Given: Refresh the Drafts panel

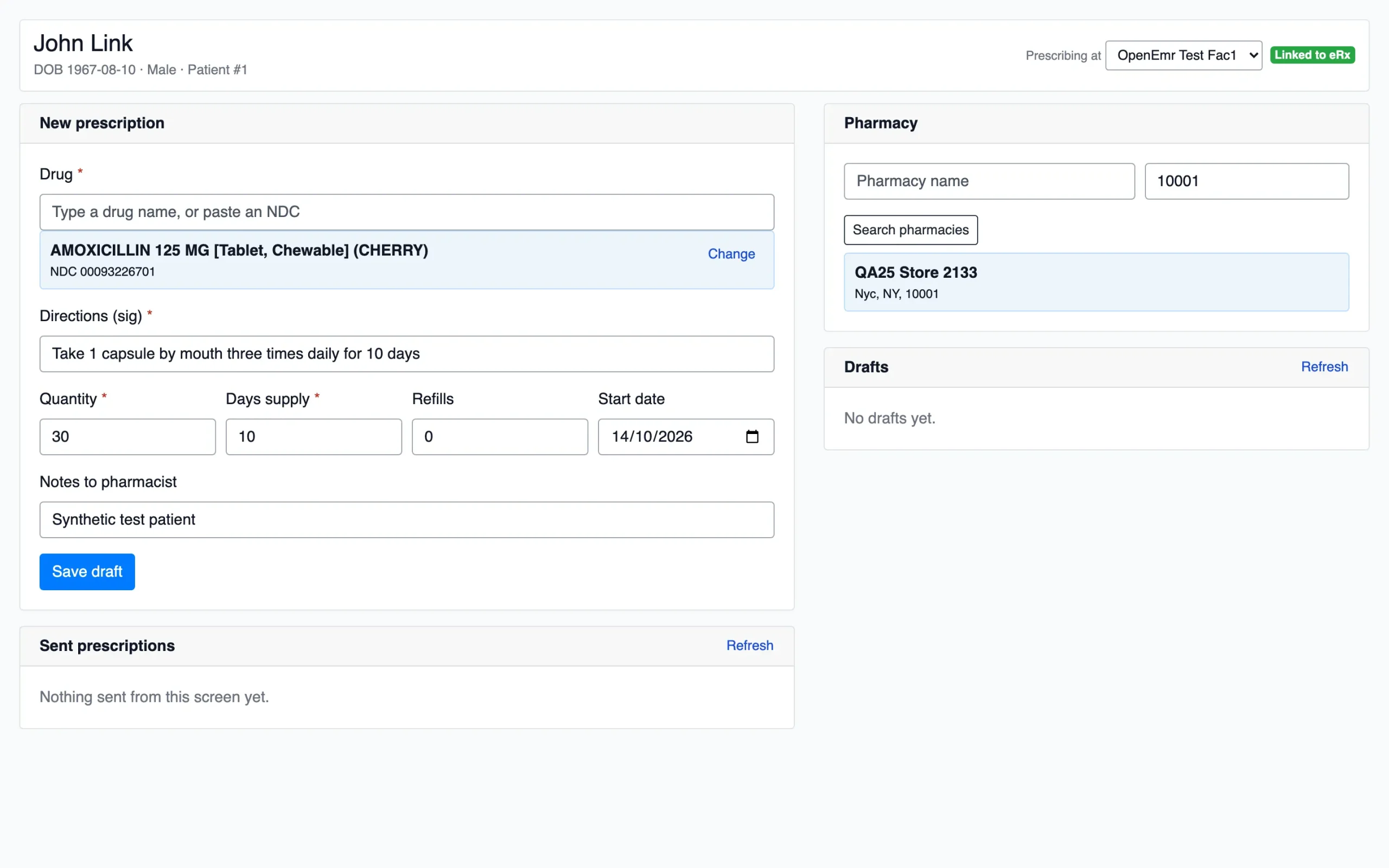Looking at the screenshot, I should pos(1324,367).
